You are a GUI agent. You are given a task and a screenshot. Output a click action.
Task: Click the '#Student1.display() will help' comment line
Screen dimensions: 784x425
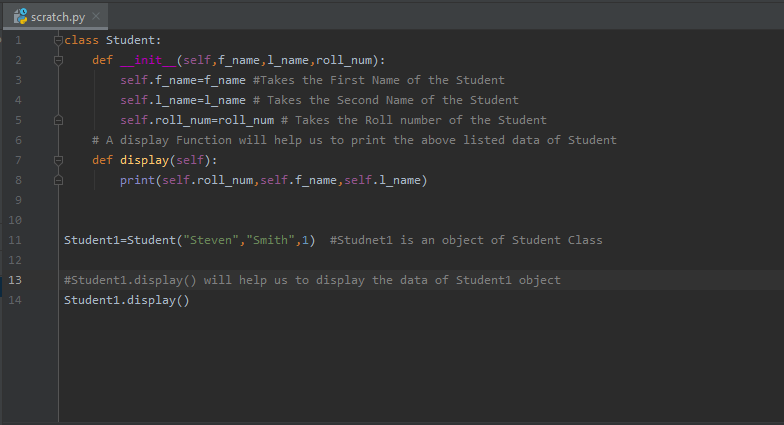pyautogui.click(x=312, y=280)
